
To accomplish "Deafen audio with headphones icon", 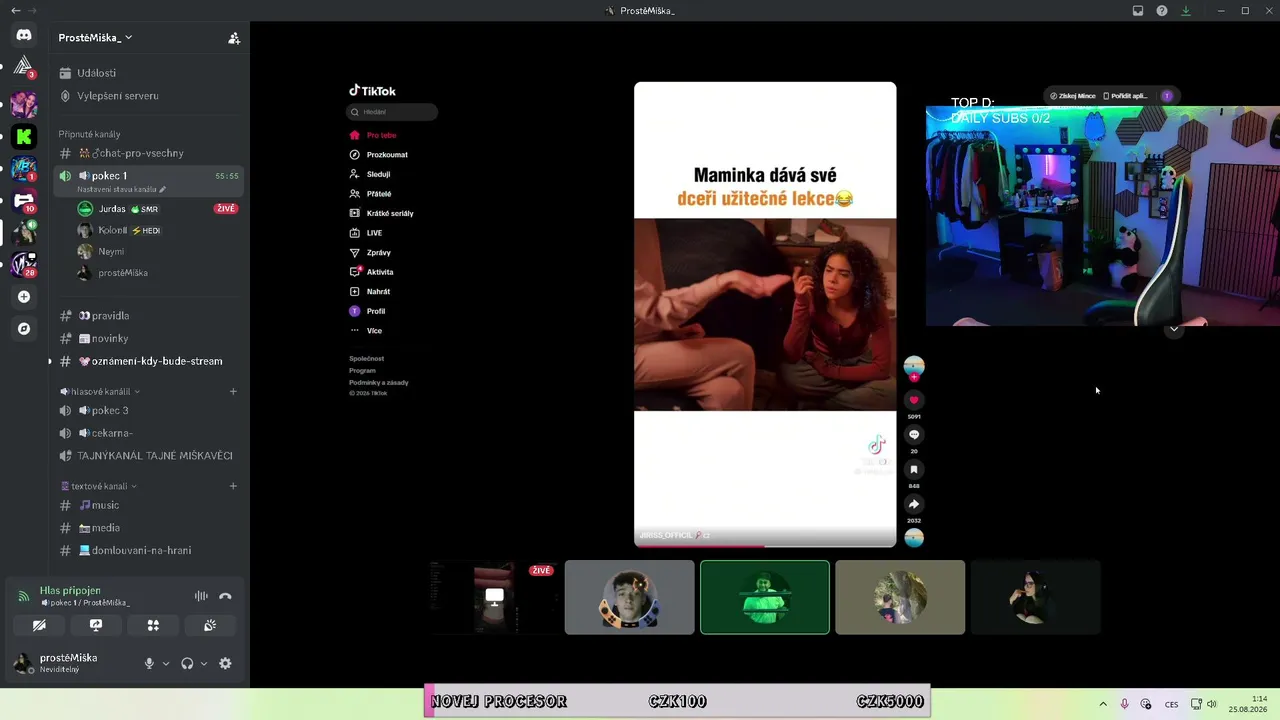I will 187,663.
